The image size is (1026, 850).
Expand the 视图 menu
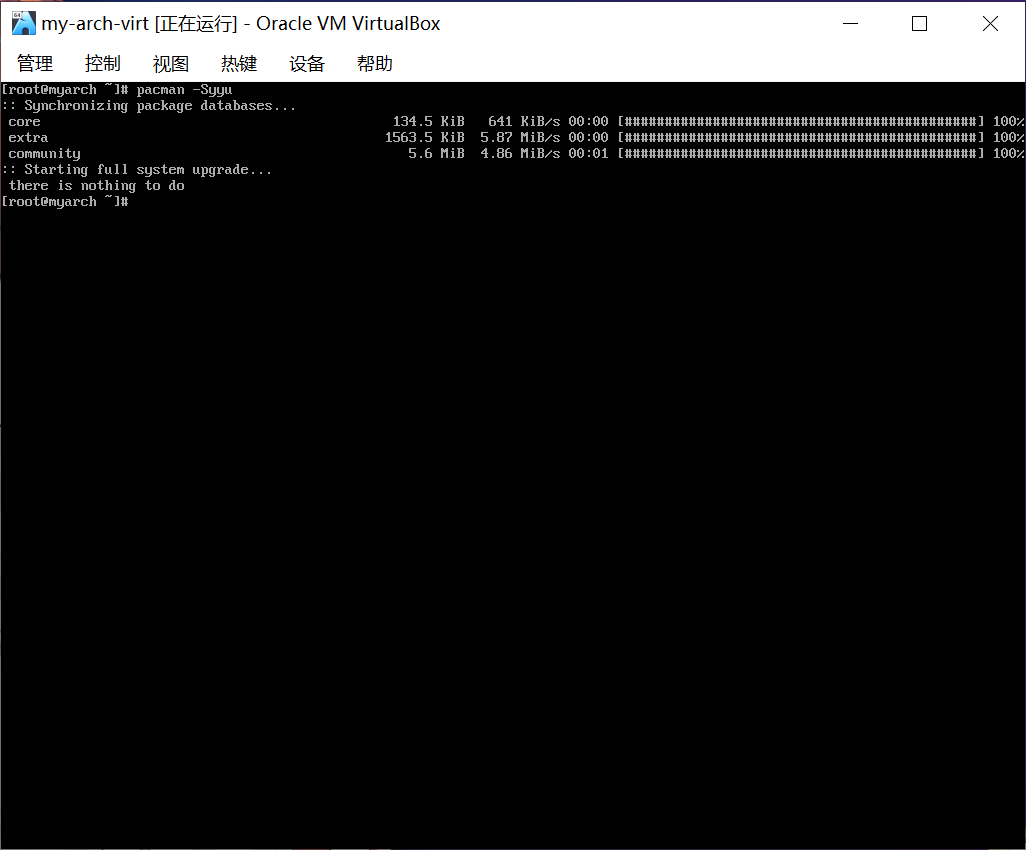[171, 64]
